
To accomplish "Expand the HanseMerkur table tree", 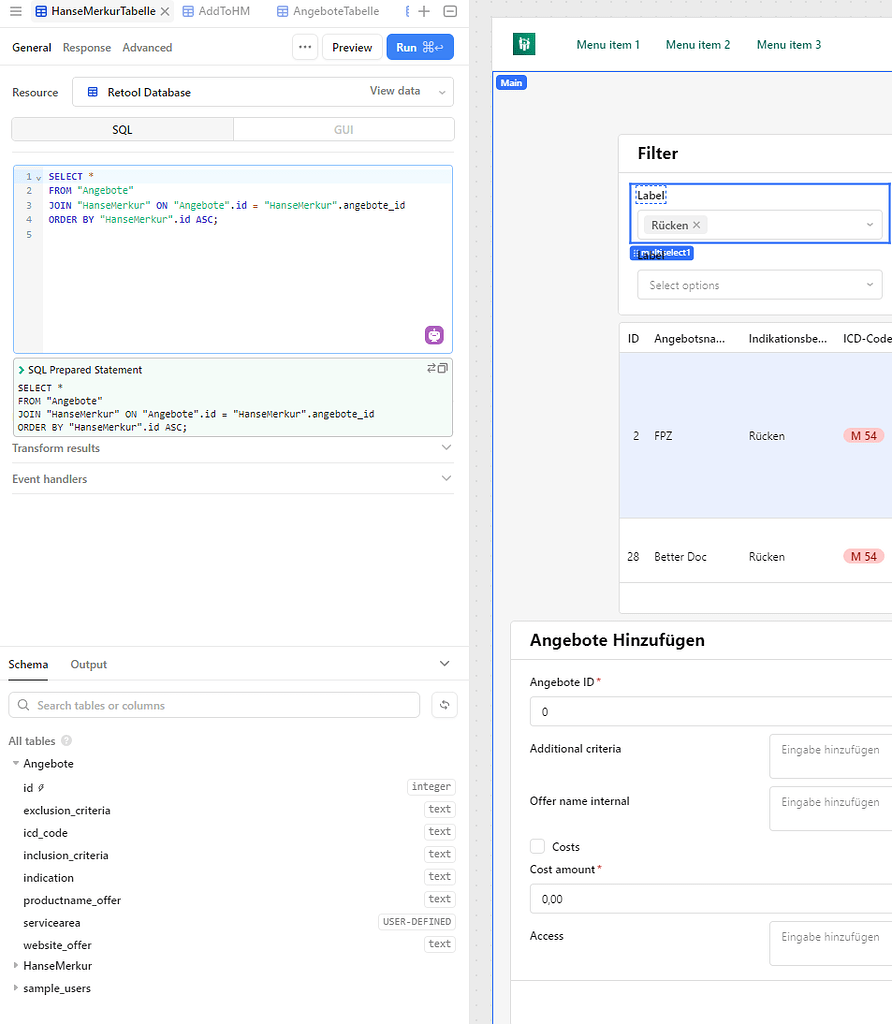I will click(16, 965).
